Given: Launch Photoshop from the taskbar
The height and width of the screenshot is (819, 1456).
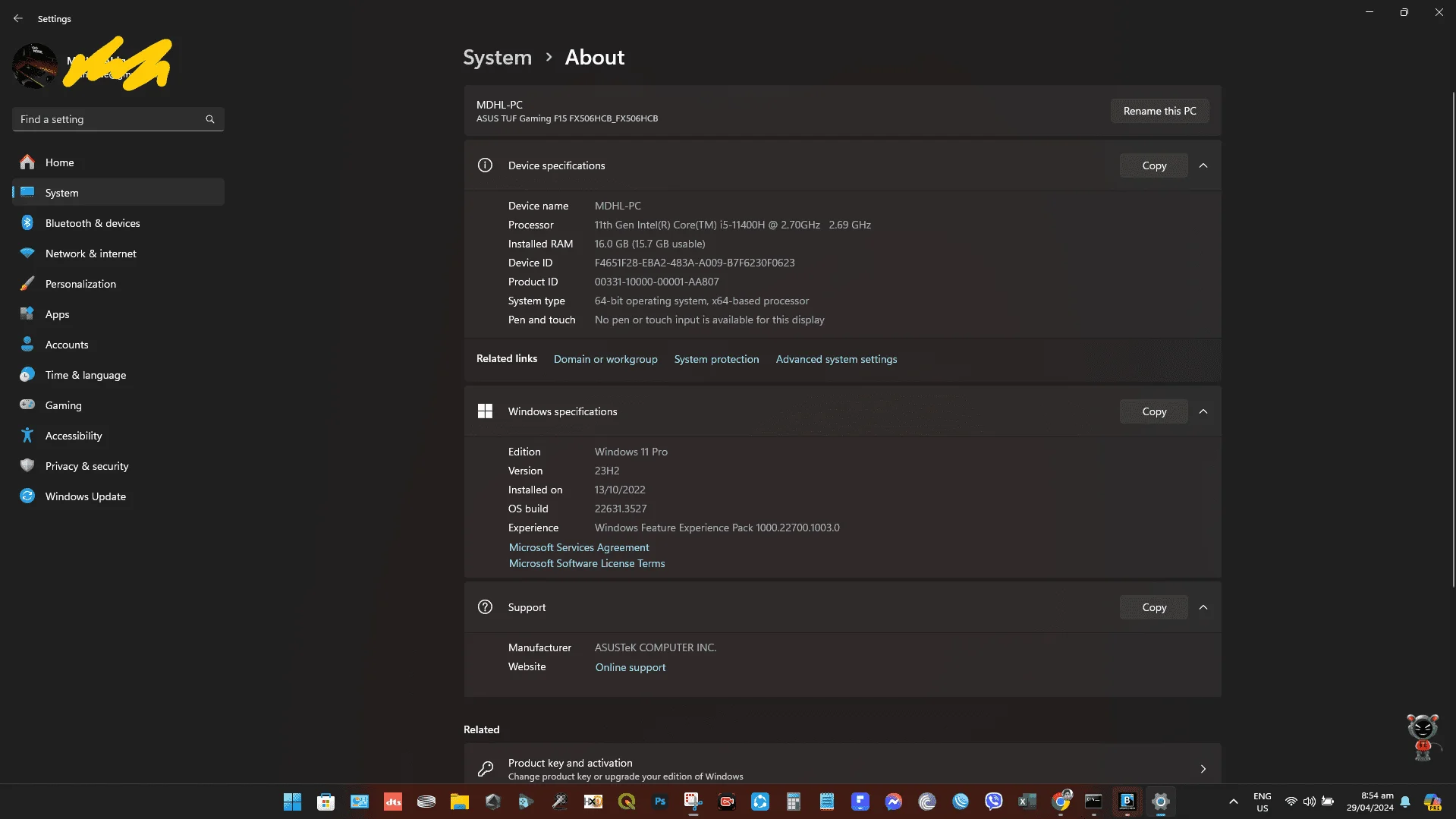Looking at the screenshot, I should (659, 802).
